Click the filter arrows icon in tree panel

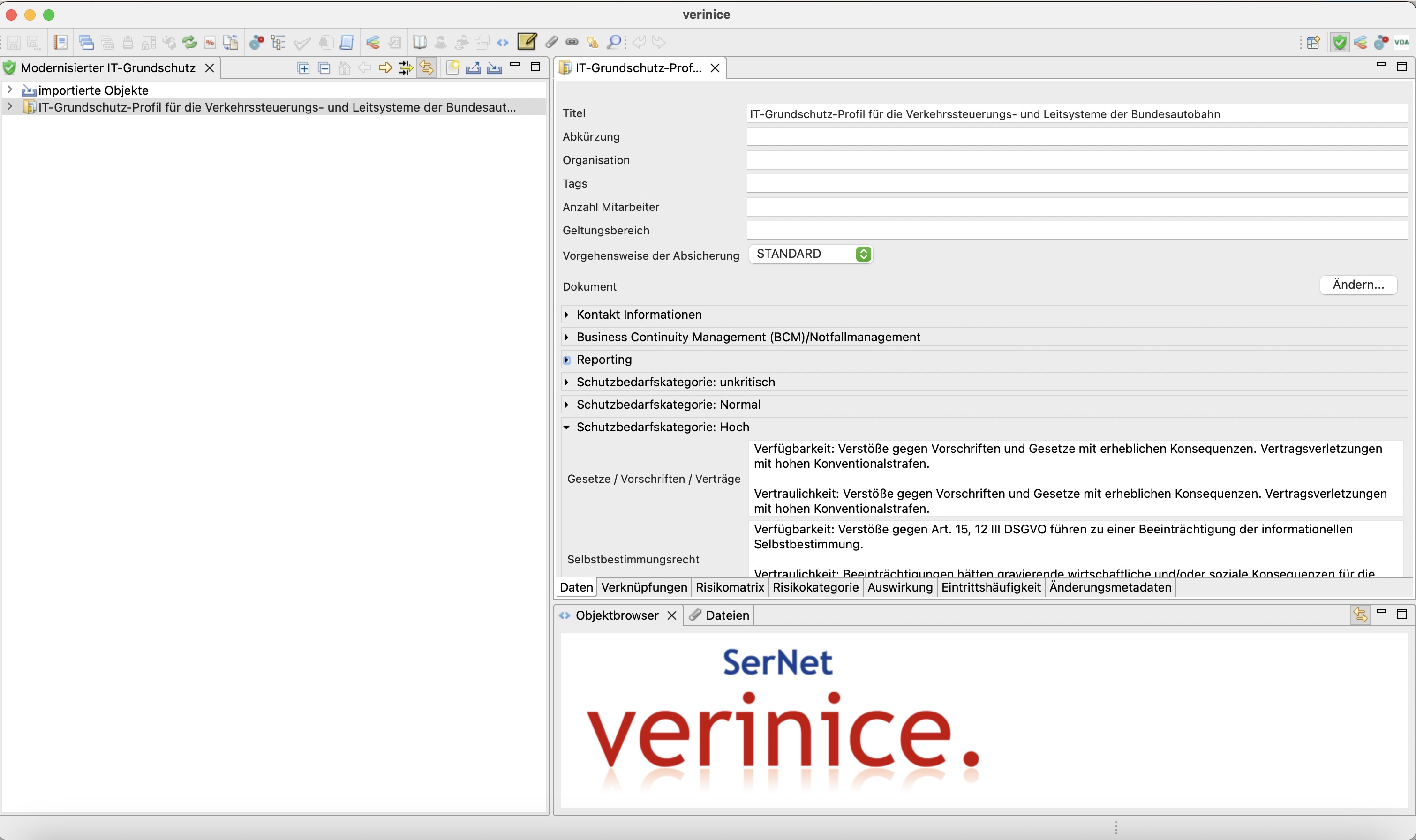pyautogui.click(x=406, y=68)
